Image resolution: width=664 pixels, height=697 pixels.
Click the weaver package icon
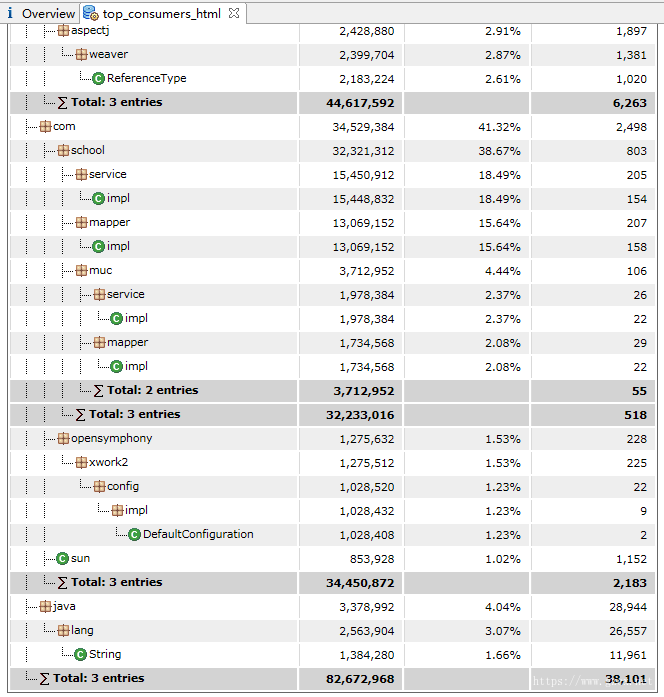(81, 54)
